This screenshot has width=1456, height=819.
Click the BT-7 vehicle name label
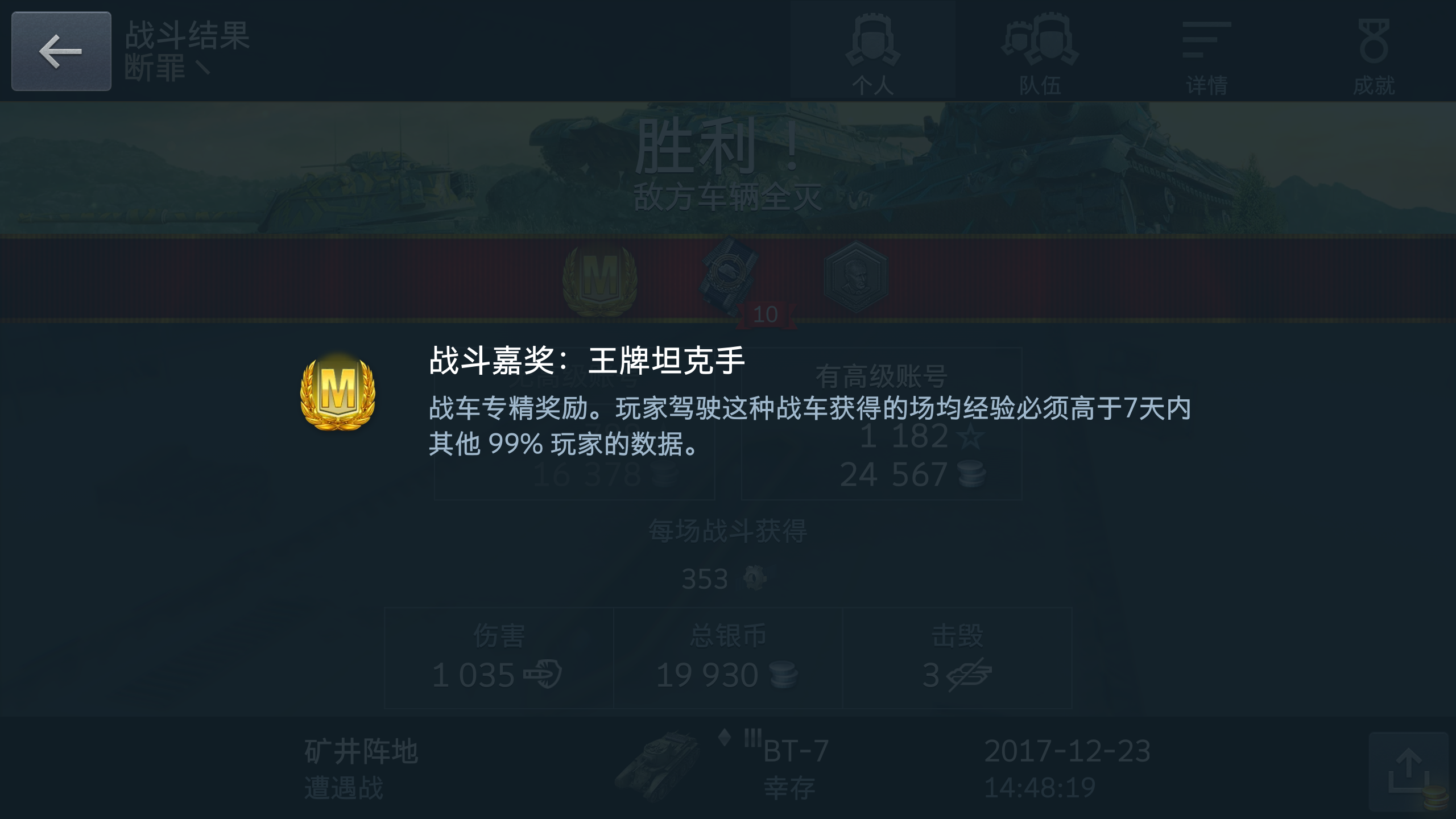point(796,751)
